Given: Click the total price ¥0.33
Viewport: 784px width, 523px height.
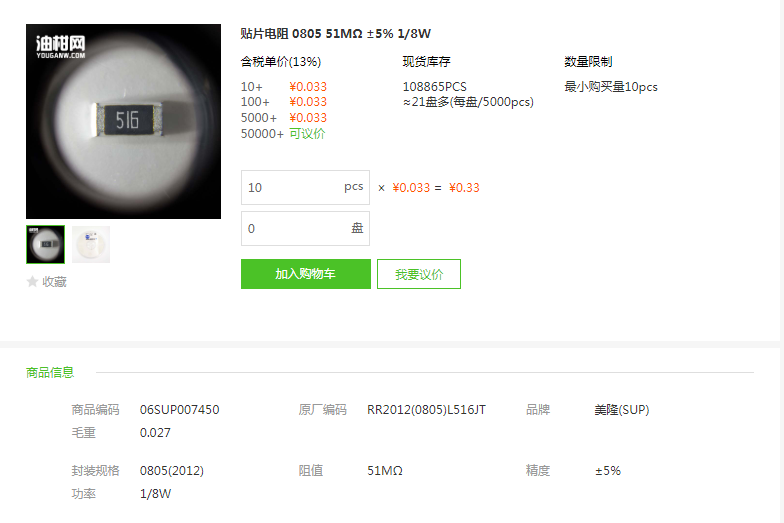Looking at the screenshot, I should (464, 188).
